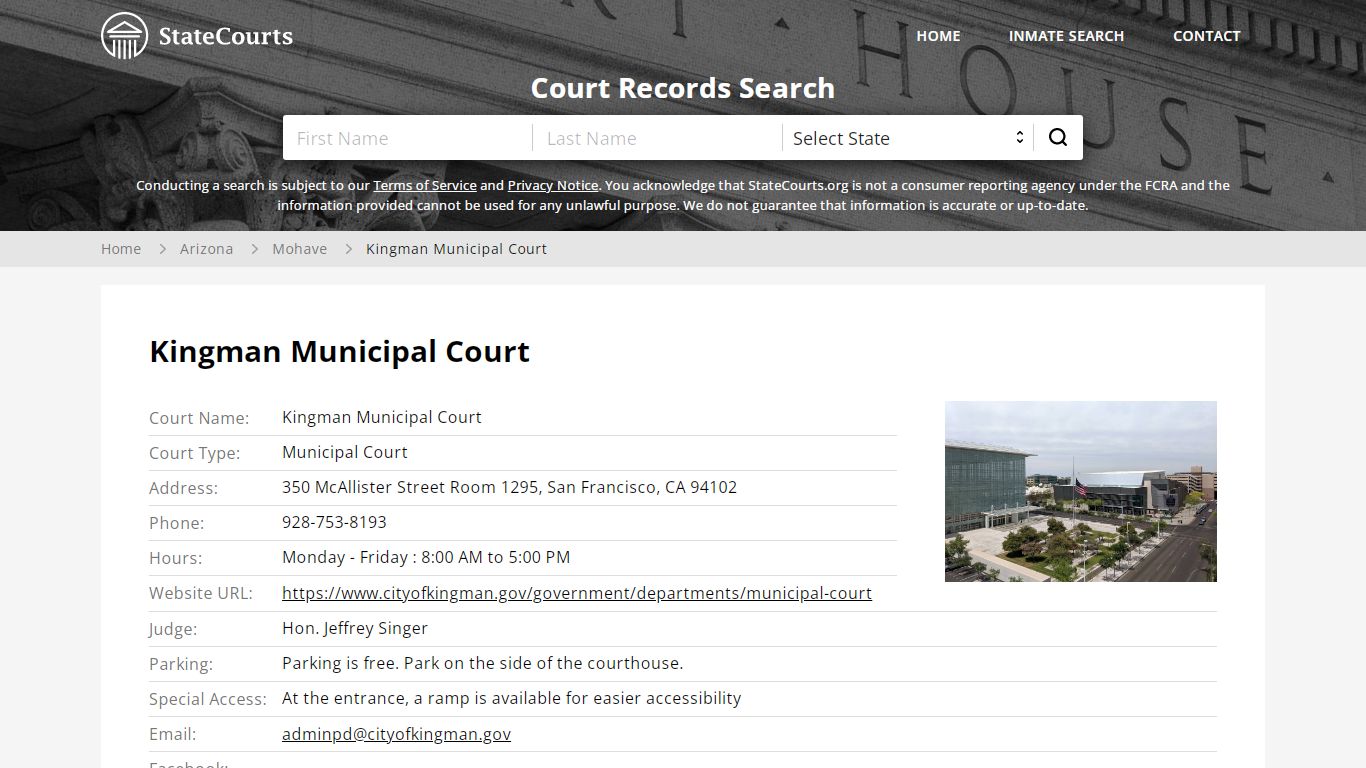Click the StateCourts courthouse logo icon
The image size is (1366, 768).
(x=125, y=36)
